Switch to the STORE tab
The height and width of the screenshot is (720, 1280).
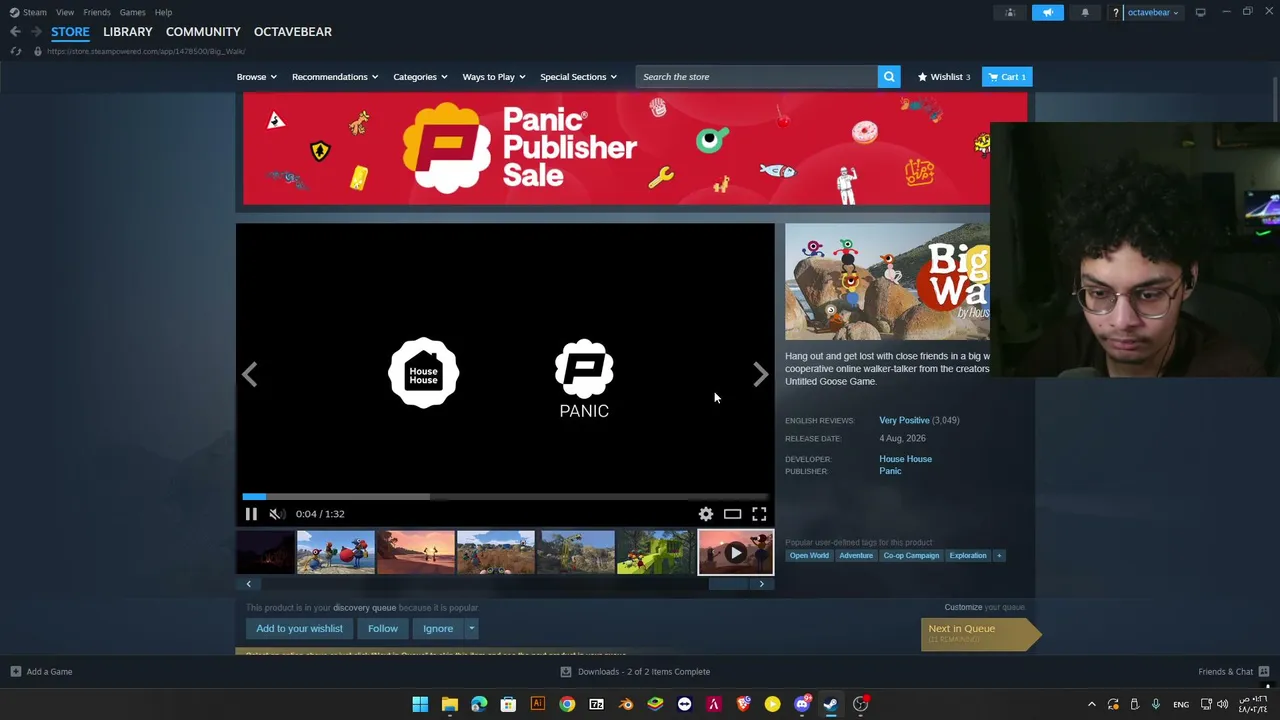click(x=70, y=32)
